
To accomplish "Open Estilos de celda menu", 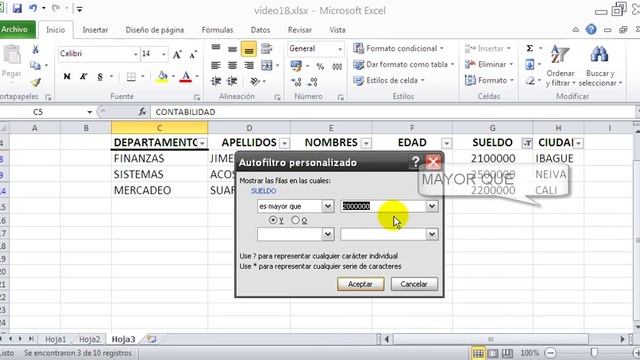I will (x=389, y=80).
